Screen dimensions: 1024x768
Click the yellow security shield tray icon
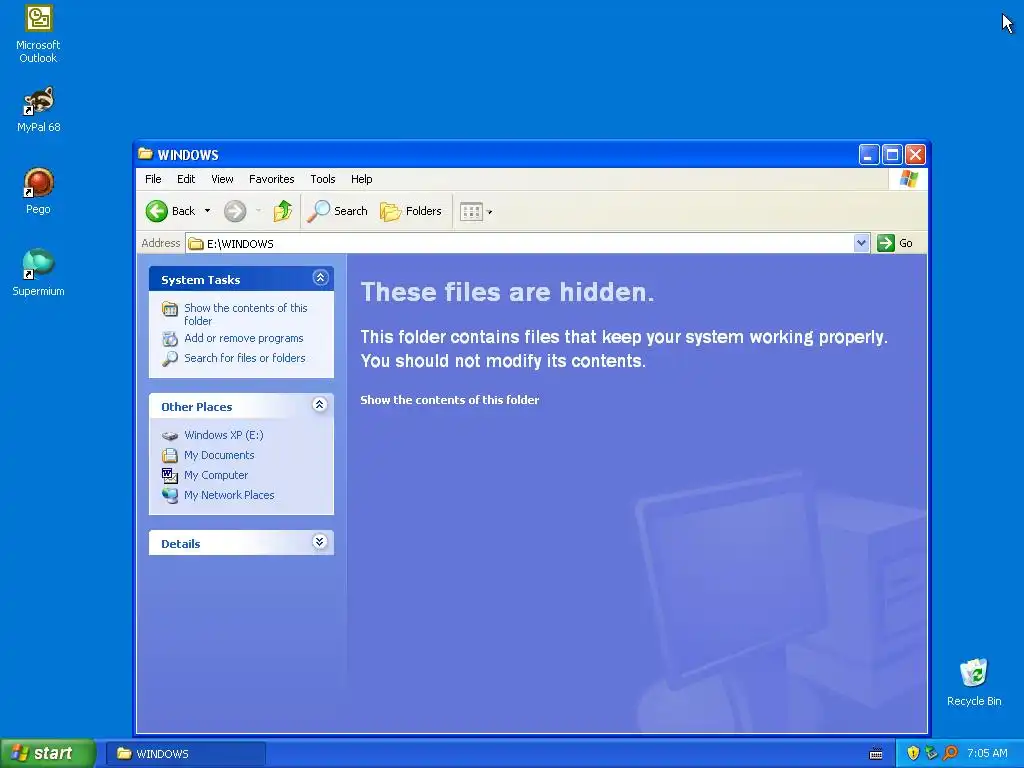pos(913,753)
